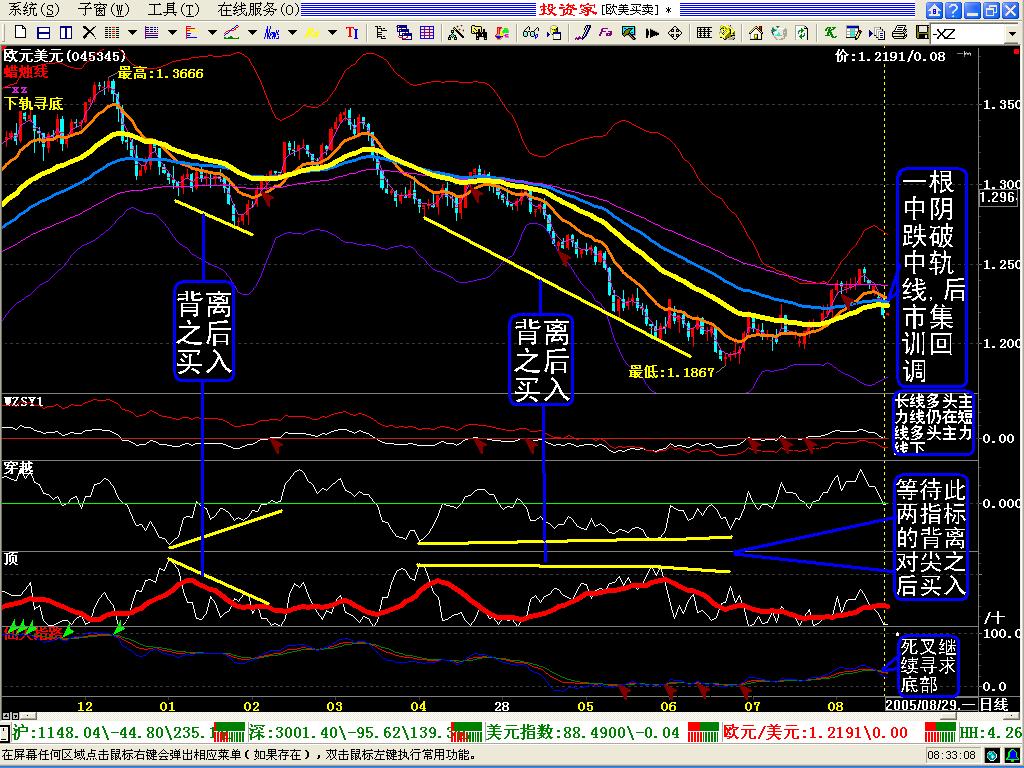Click the 顶 indicator panel label
Viewport: 1024px width, 768px height.
point(10,559)
